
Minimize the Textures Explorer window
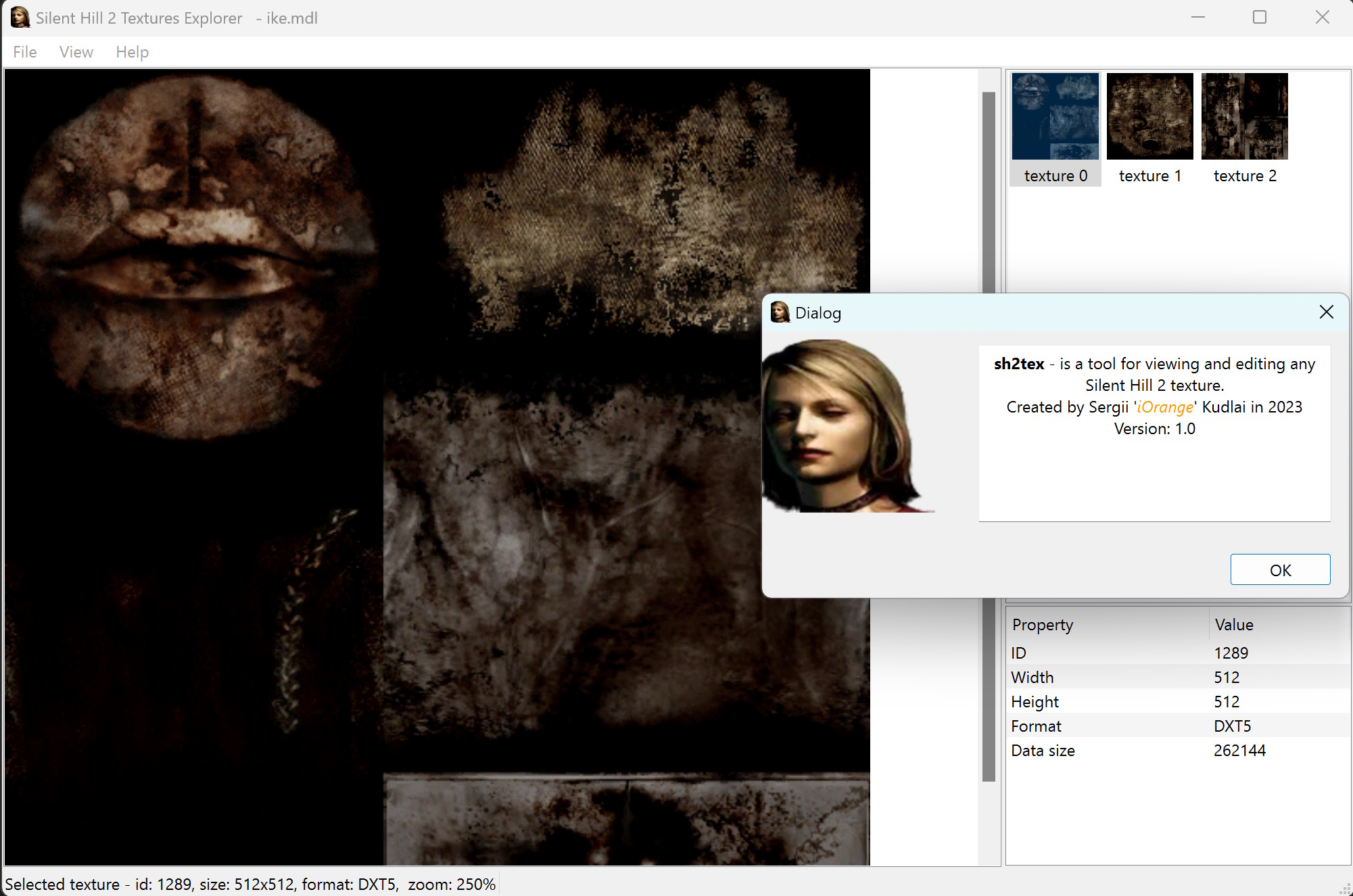pyautogui.click(x=1198, y=18)
